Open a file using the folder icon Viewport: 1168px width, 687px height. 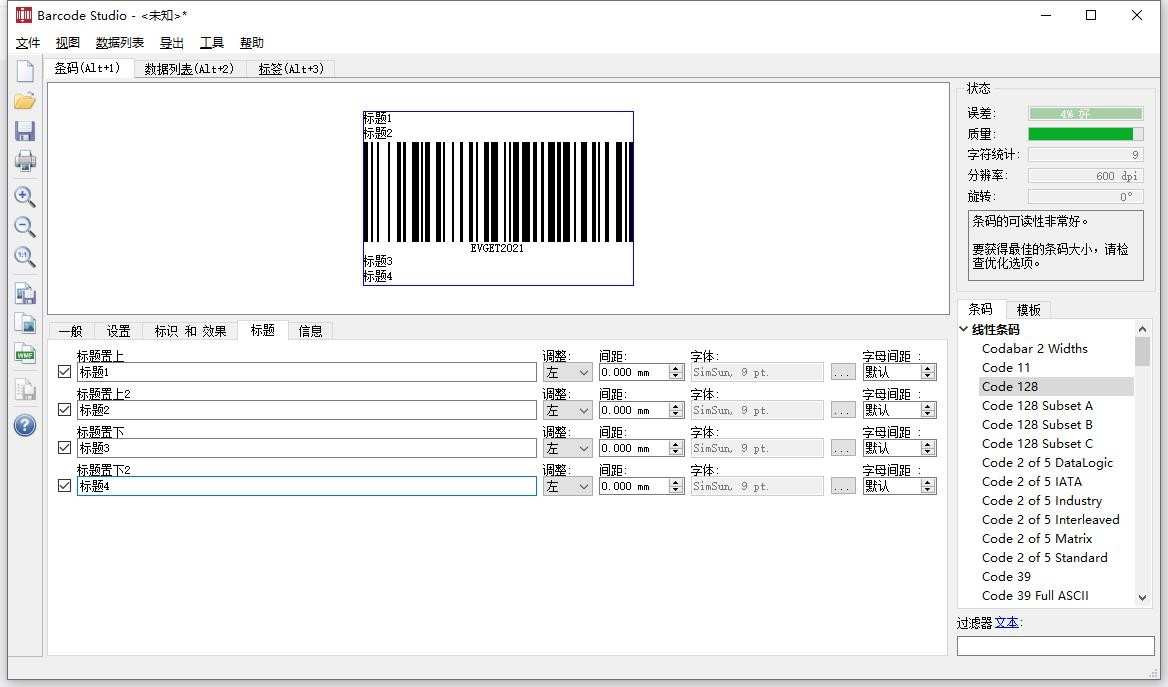click(25, 101)
